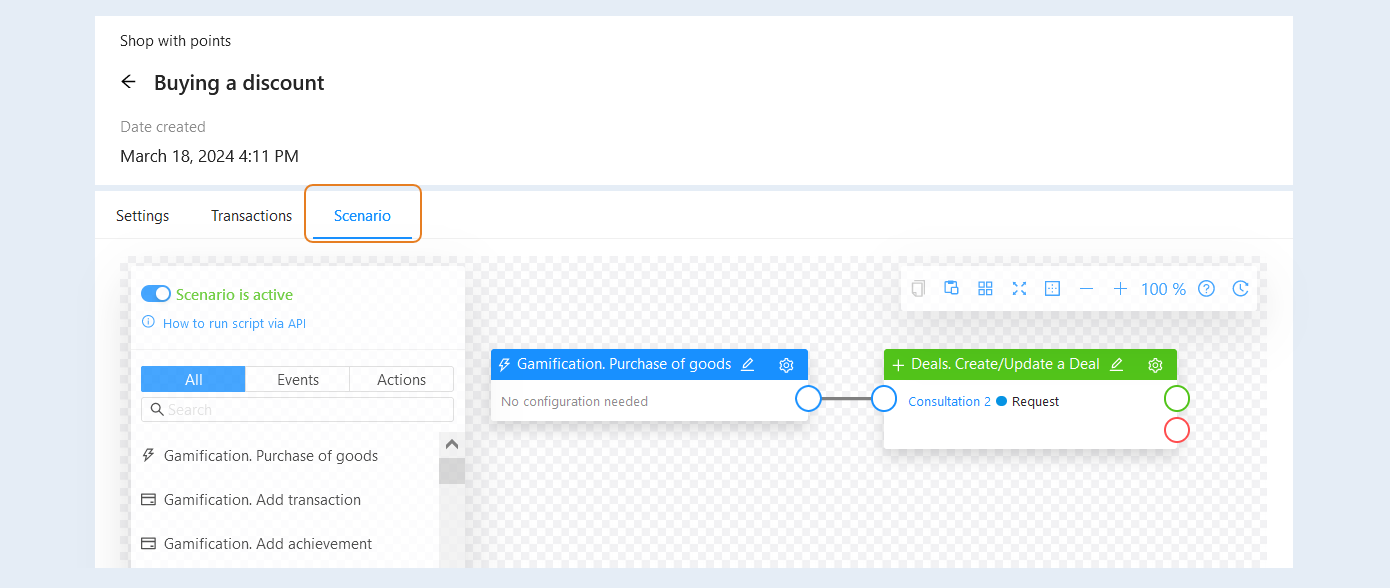The height and width of the screenshot is (588, 1390).
Task: Open settings gear of Create/Update a Deal block
Action: pos(1155,365)
